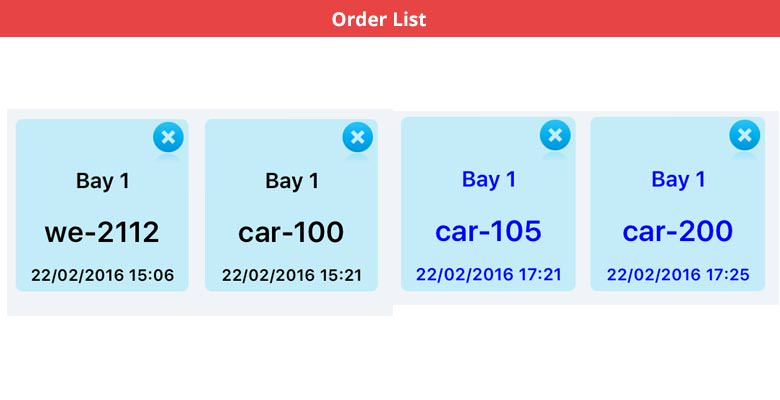
Task: Select the Bay 1 label above car-200
Action: point(678,179)
